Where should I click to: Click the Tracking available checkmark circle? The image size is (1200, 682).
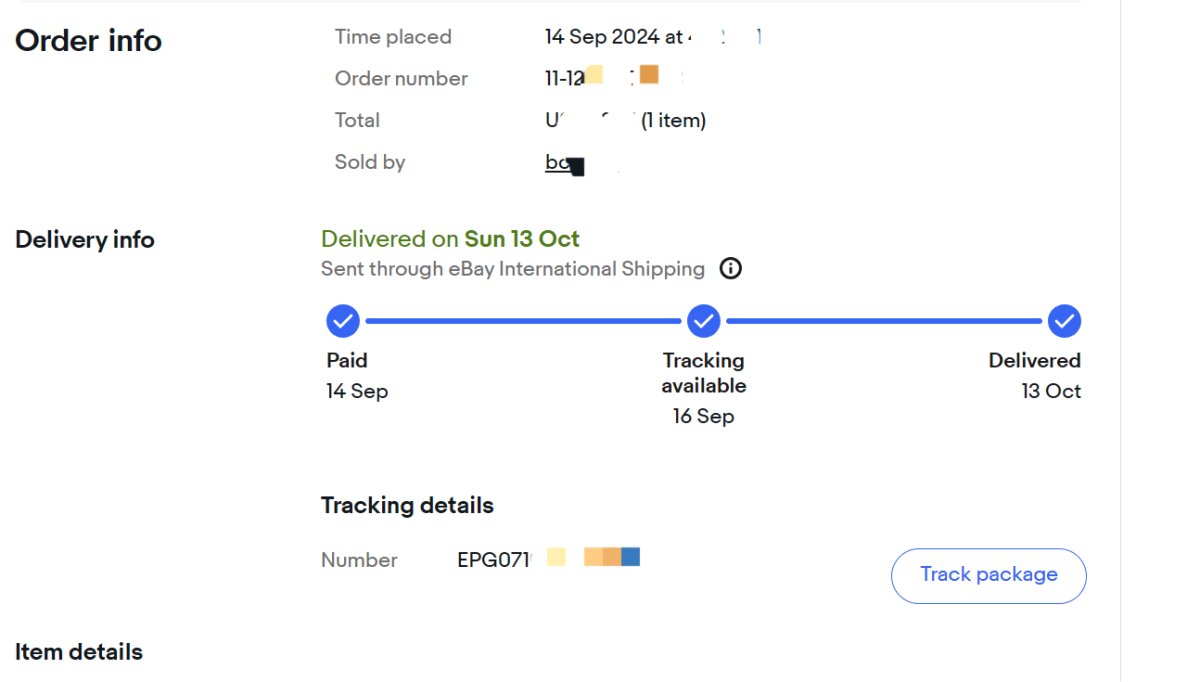704,321
